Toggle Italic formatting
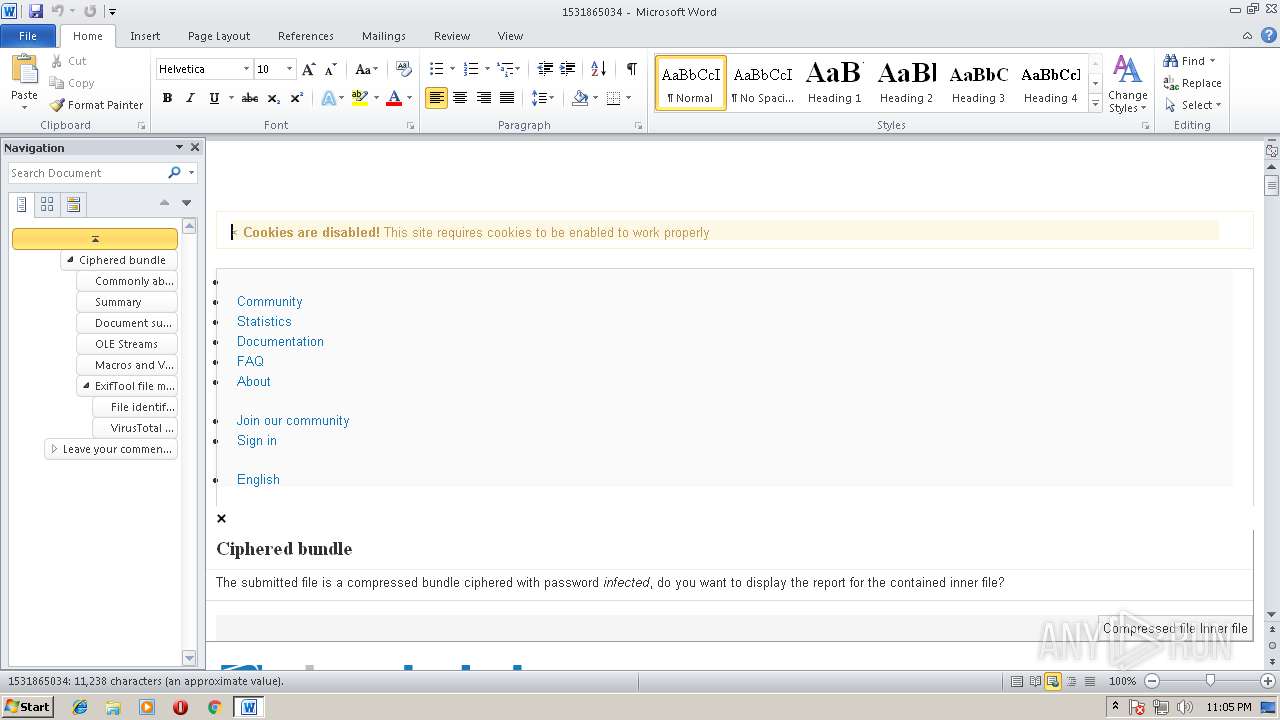The image size is (1280, 720). pos(190,98)
